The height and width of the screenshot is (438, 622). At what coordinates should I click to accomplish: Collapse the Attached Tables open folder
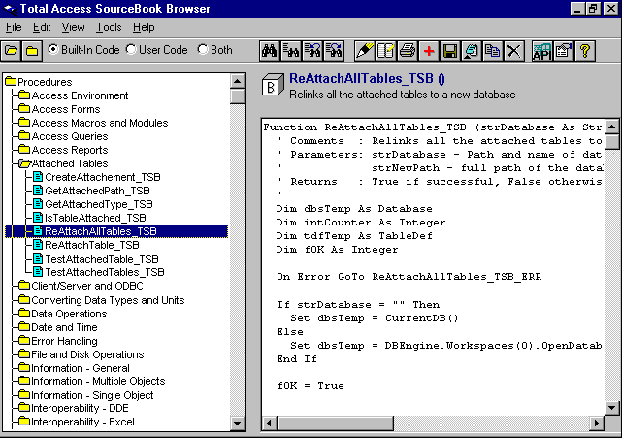pos(25,163)
